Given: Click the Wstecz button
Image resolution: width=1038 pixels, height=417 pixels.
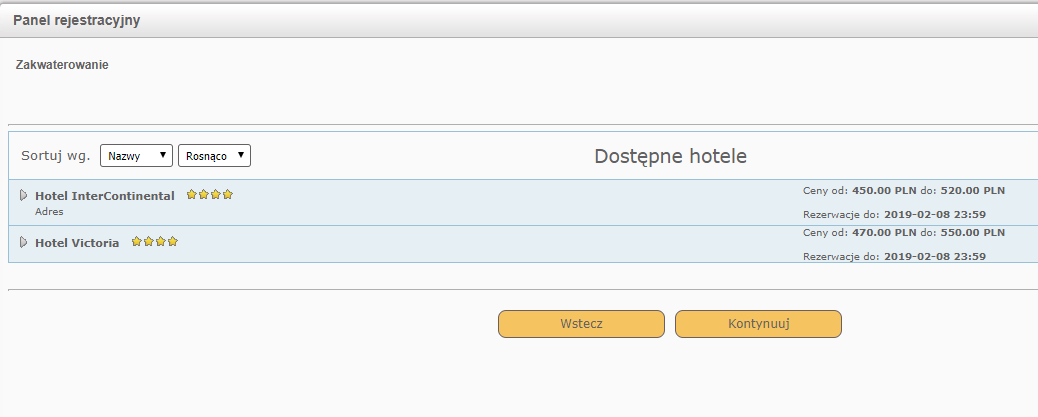Looking at the screenshot, I should (x=581, y=324).
